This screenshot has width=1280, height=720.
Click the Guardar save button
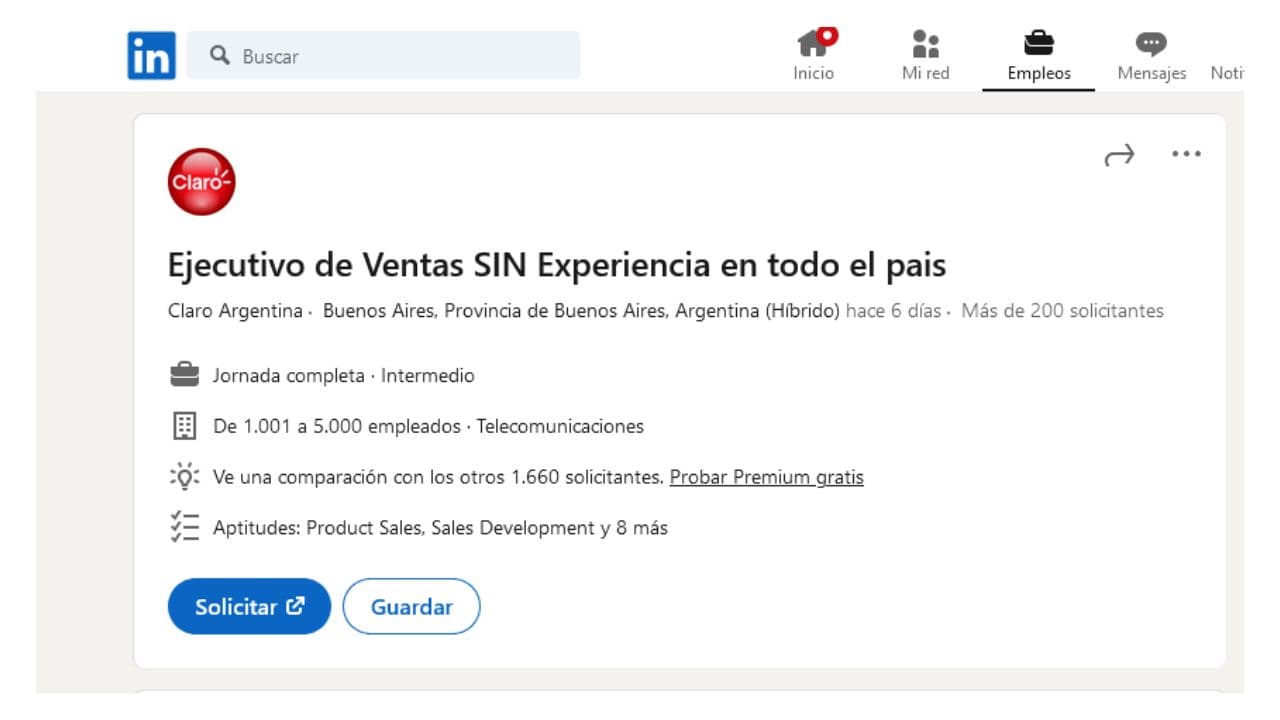coord(412,606)
